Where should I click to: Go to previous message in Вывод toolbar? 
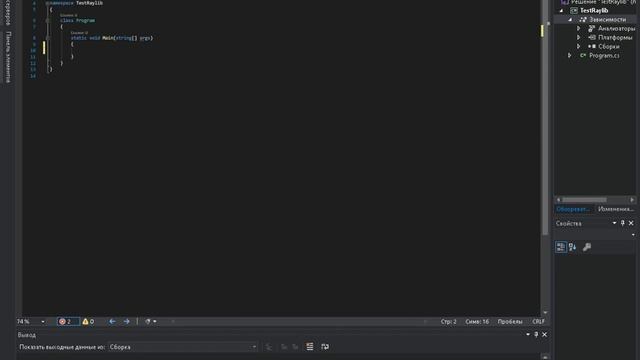click(284, 347)
